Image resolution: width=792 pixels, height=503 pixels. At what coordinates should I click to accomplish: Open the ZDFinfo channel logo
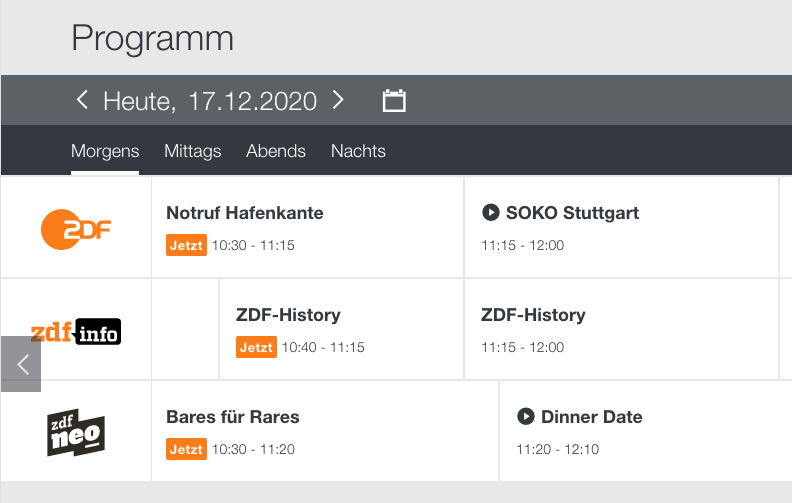[76, 331]
